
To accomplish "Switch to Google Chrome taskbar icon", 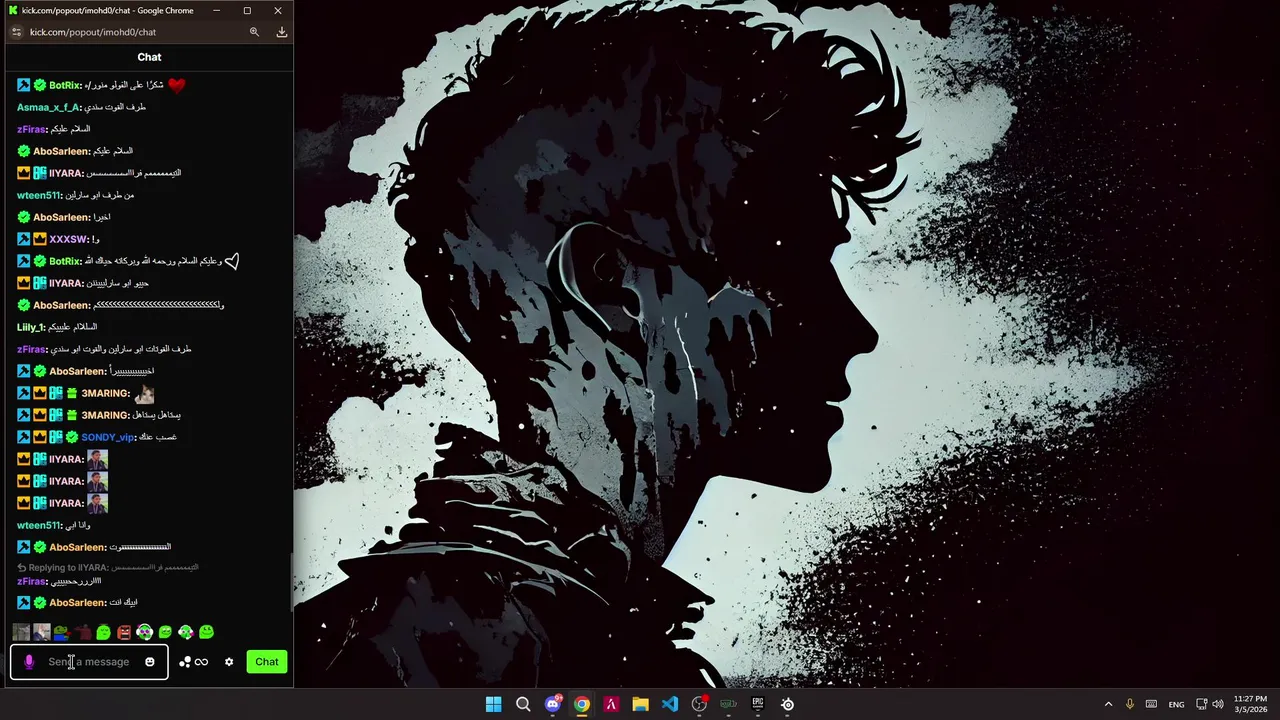I will coord(582,704).
